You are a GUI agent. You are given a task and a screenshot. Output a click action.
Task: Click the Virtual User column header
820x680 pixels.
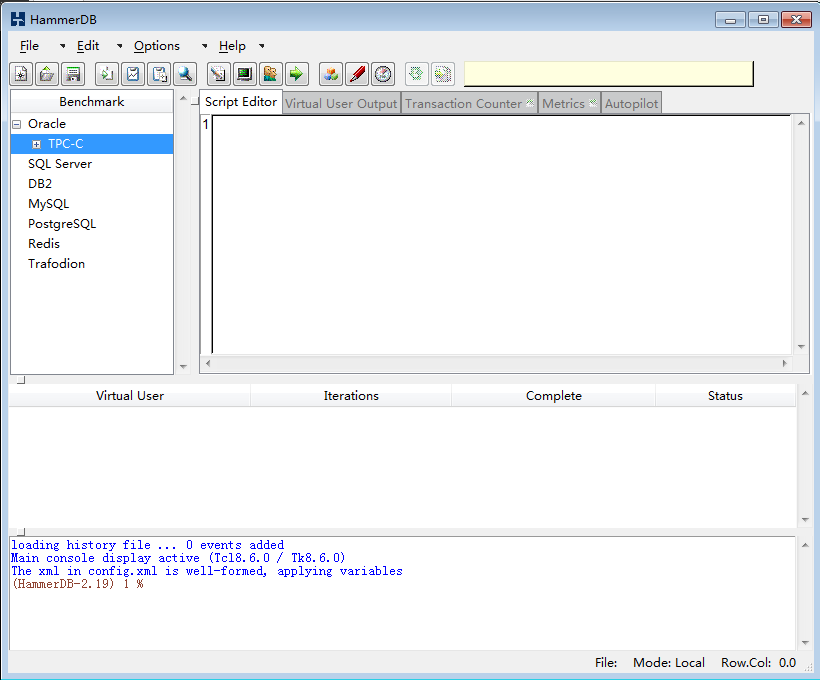tap(130, 395)
